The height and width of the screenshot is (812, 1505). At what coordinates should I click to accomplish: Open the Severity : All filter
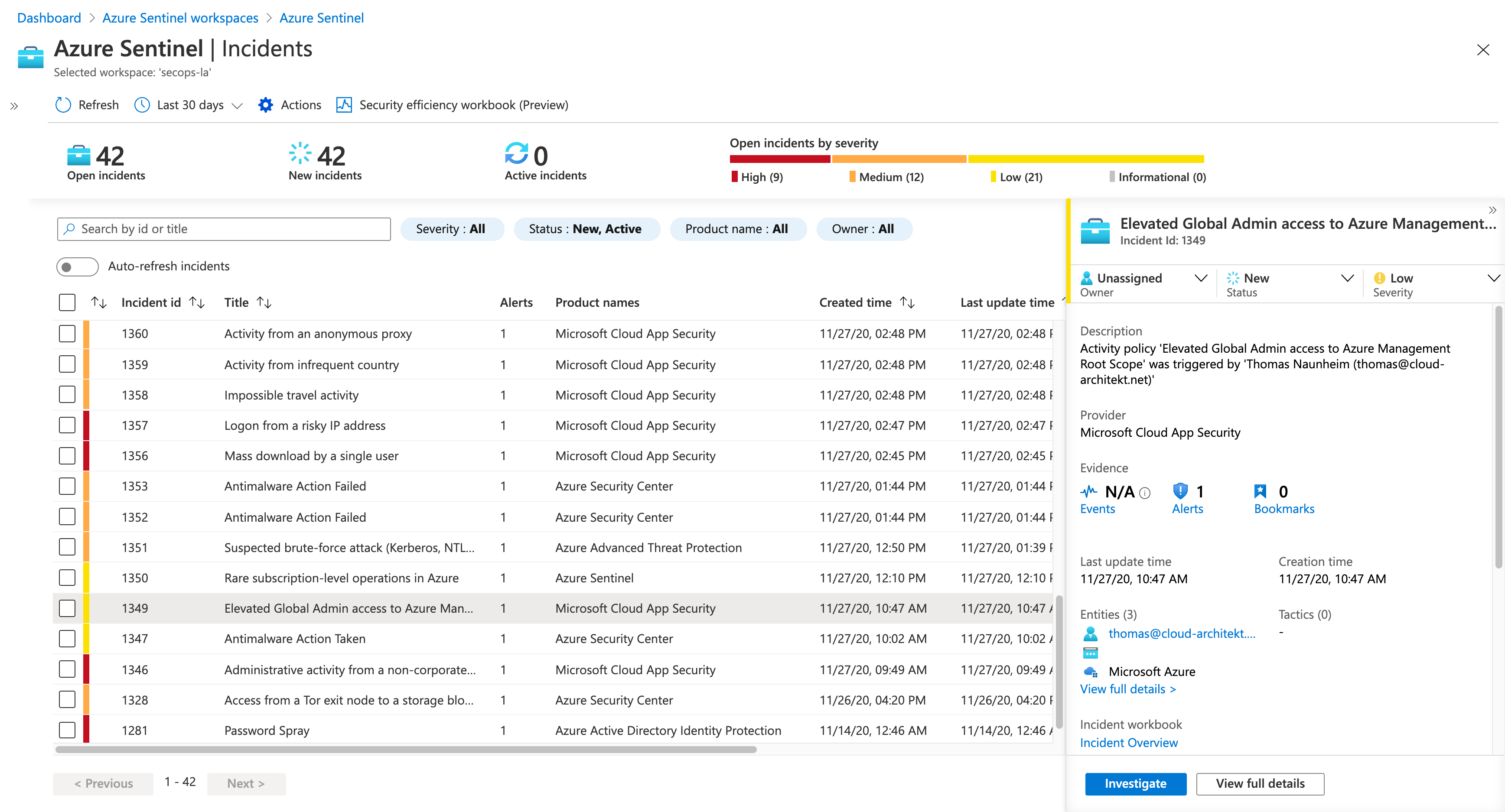point(451,229)
